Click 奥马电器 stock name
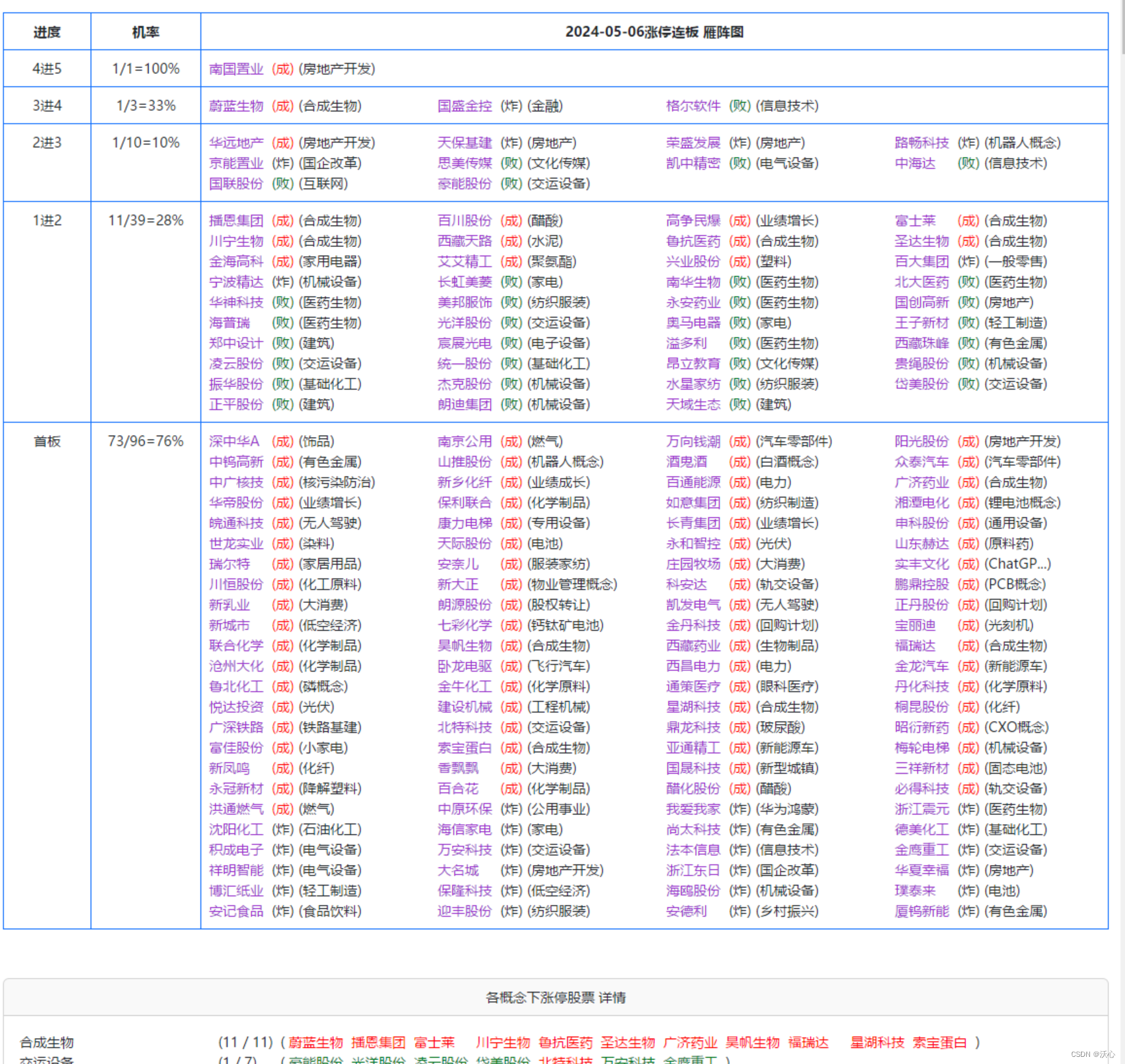Viewport: 1125px width, 1064px height. click(693, 323)
